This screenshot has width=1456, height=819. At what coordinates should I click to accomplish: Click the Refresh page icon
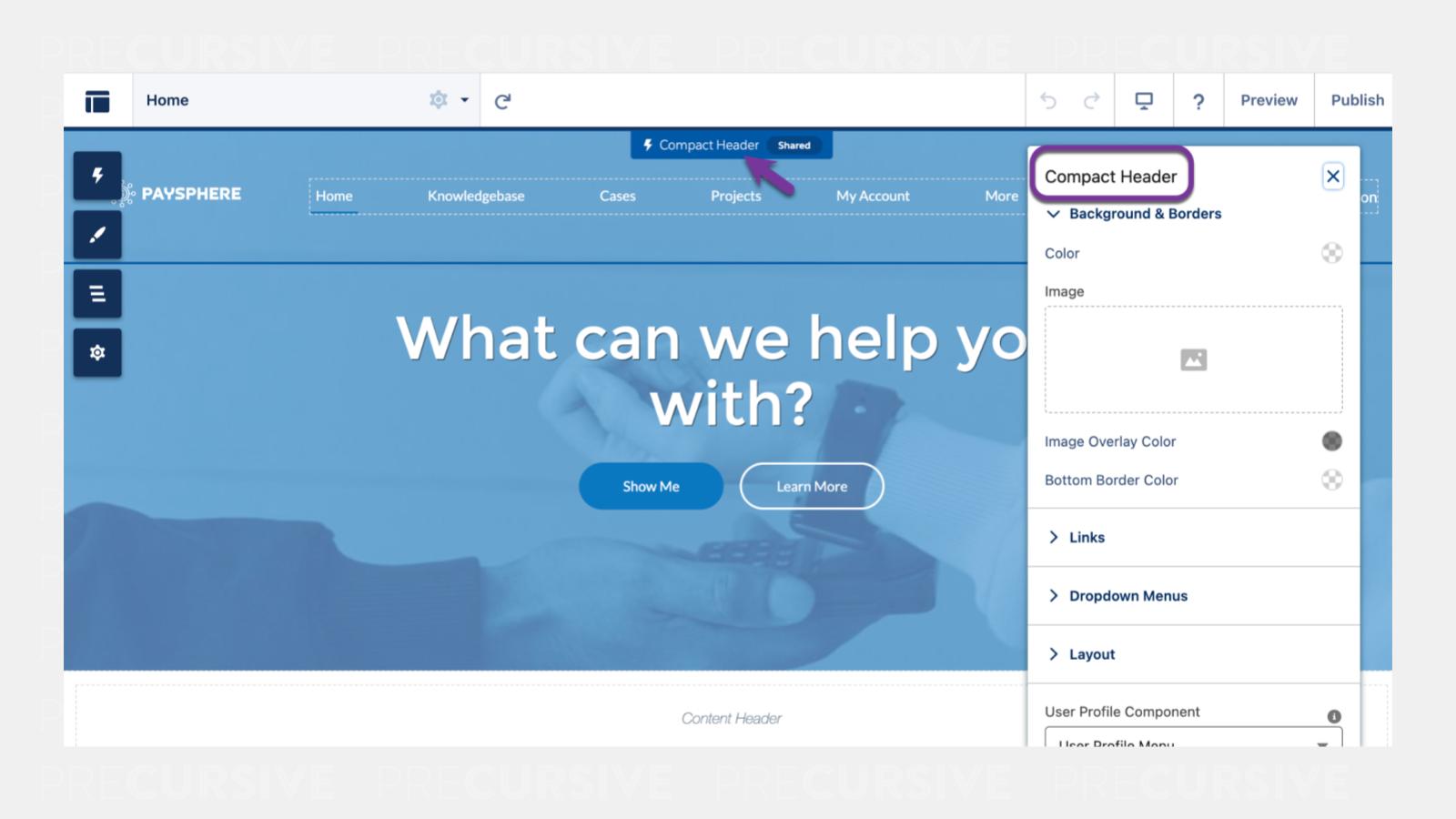coord(502,101)
